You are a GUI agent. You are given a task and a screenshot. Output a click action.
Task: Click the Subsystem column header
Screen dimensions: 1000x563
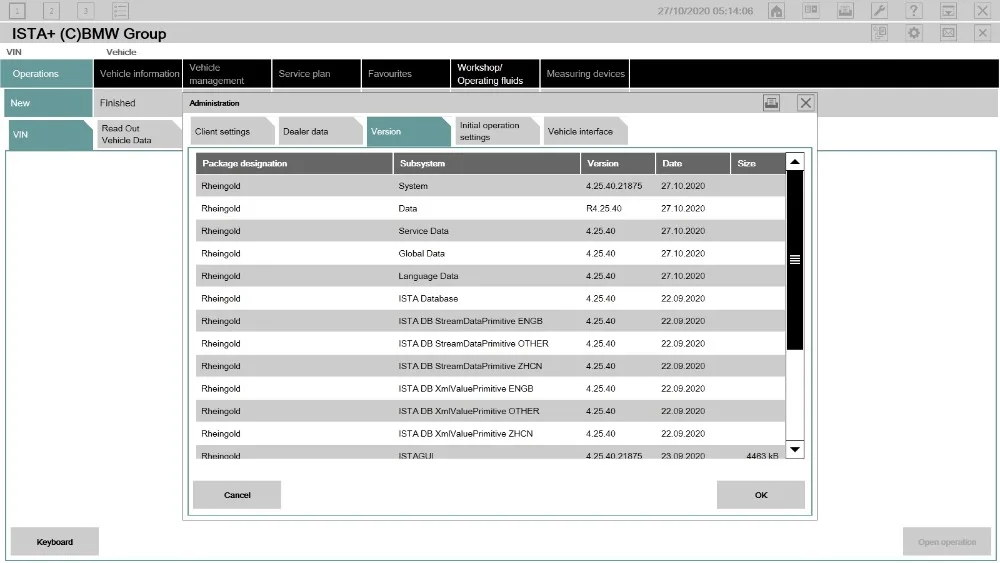point(487,163)
